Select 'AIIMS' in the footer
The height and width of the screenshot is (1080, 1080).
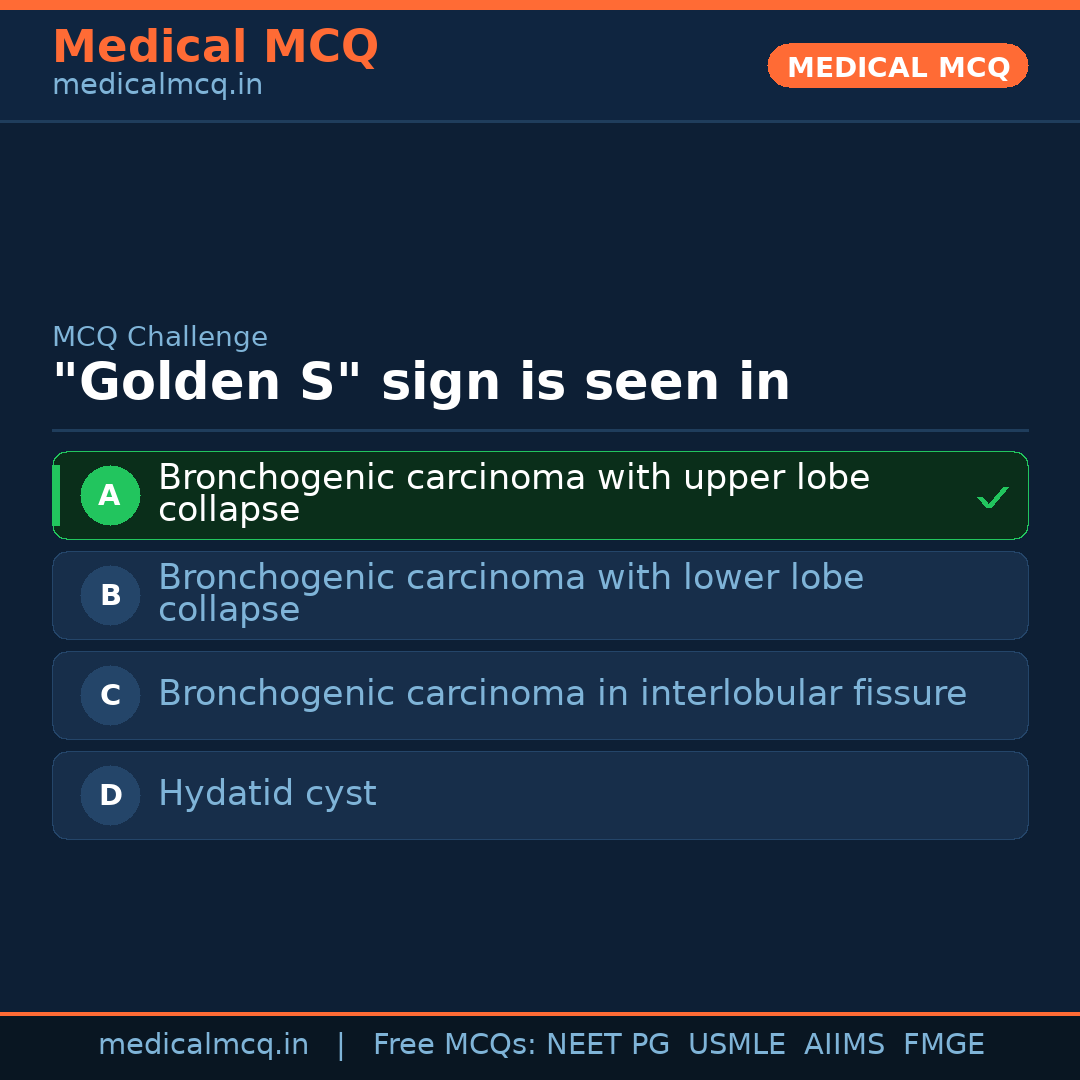click(x=844, y=1044)
